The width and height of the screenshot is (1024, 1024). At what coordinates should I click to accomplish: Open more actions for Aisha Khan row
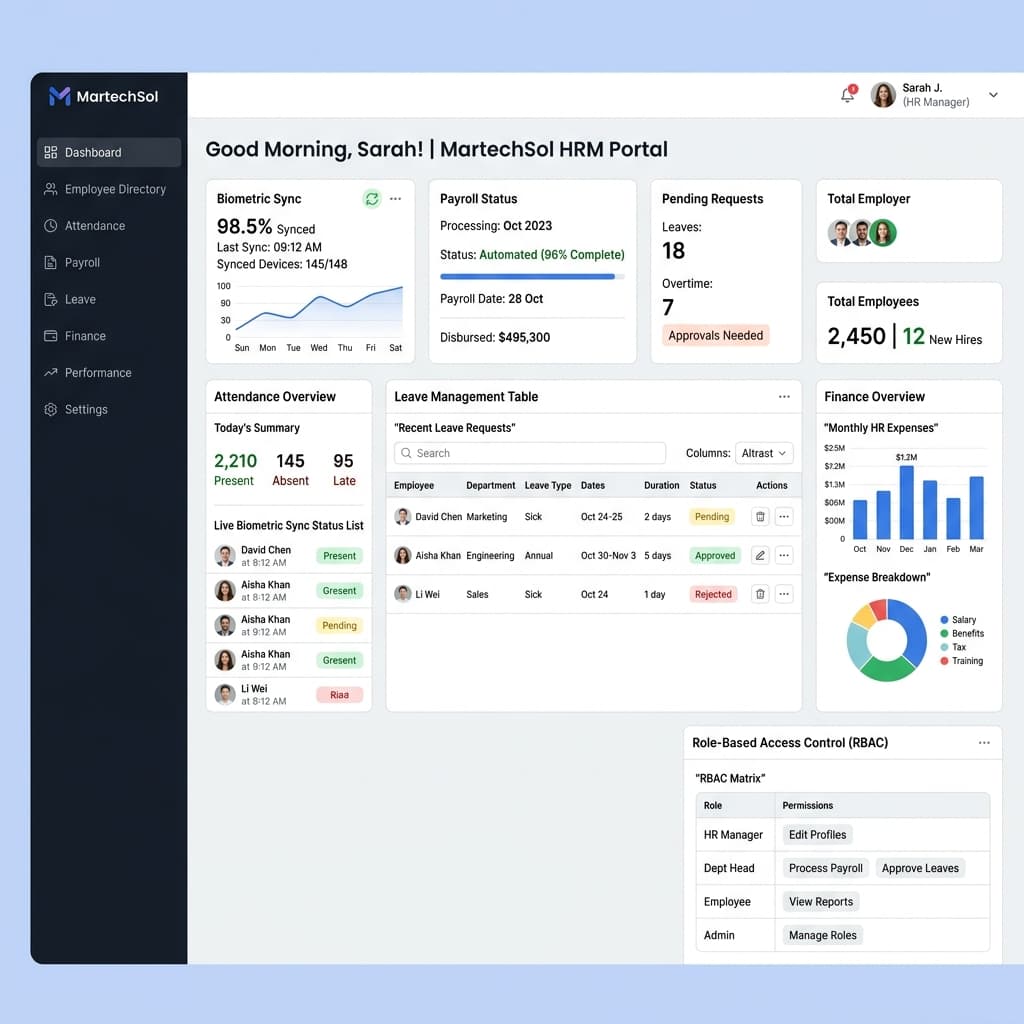tap(784, 555)
